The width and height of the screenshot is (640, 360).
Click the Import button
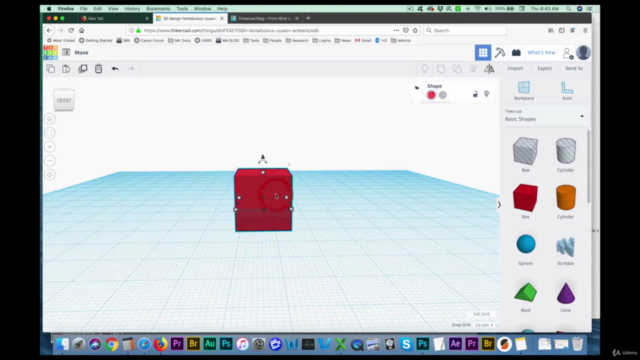coord(515,69)
